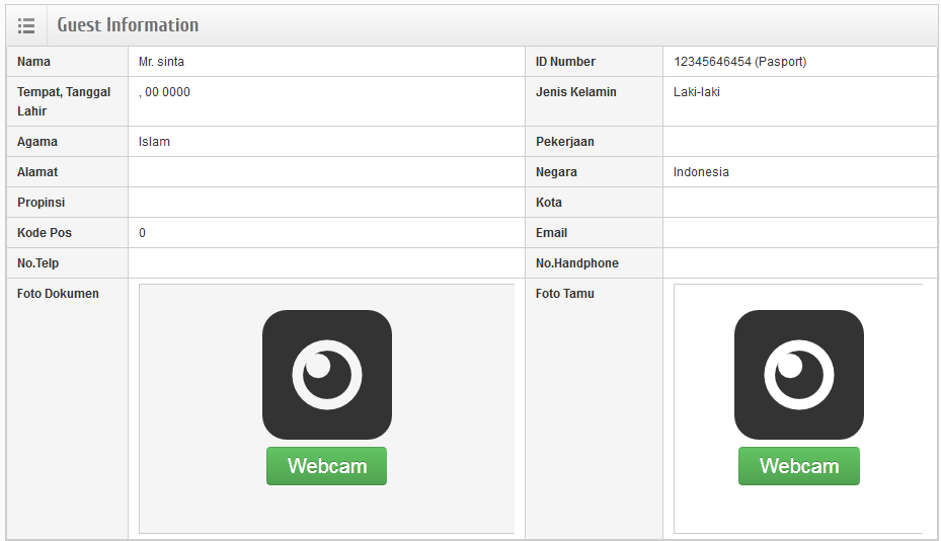Click the empty No.Telp value cell
941x541 pixels.
(x=326, y=263)
